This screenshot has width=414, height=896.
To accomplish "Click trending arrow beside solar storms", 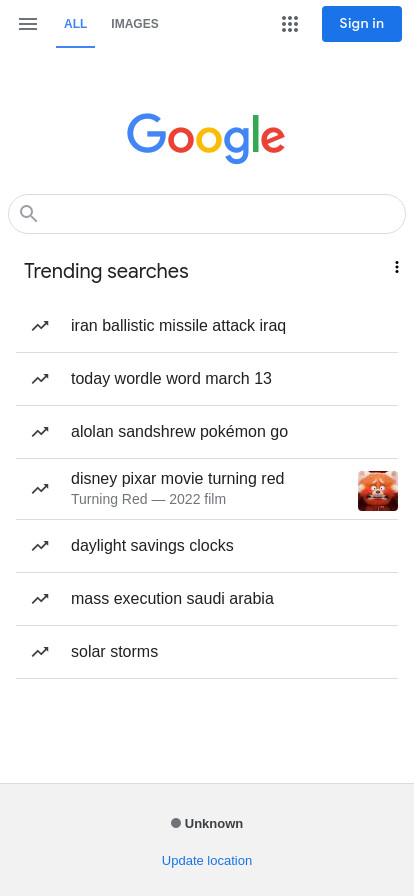I will [40, 652].
